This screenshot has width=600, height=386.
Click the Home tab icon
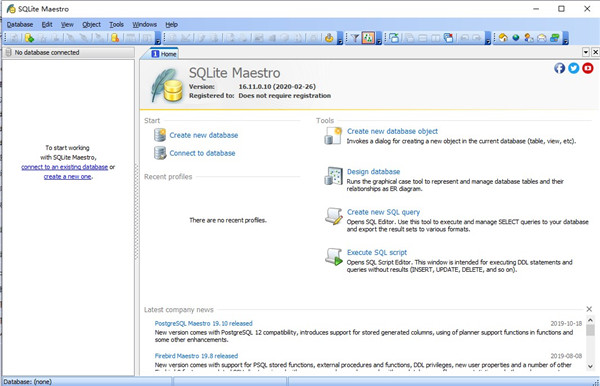(155, 54)
